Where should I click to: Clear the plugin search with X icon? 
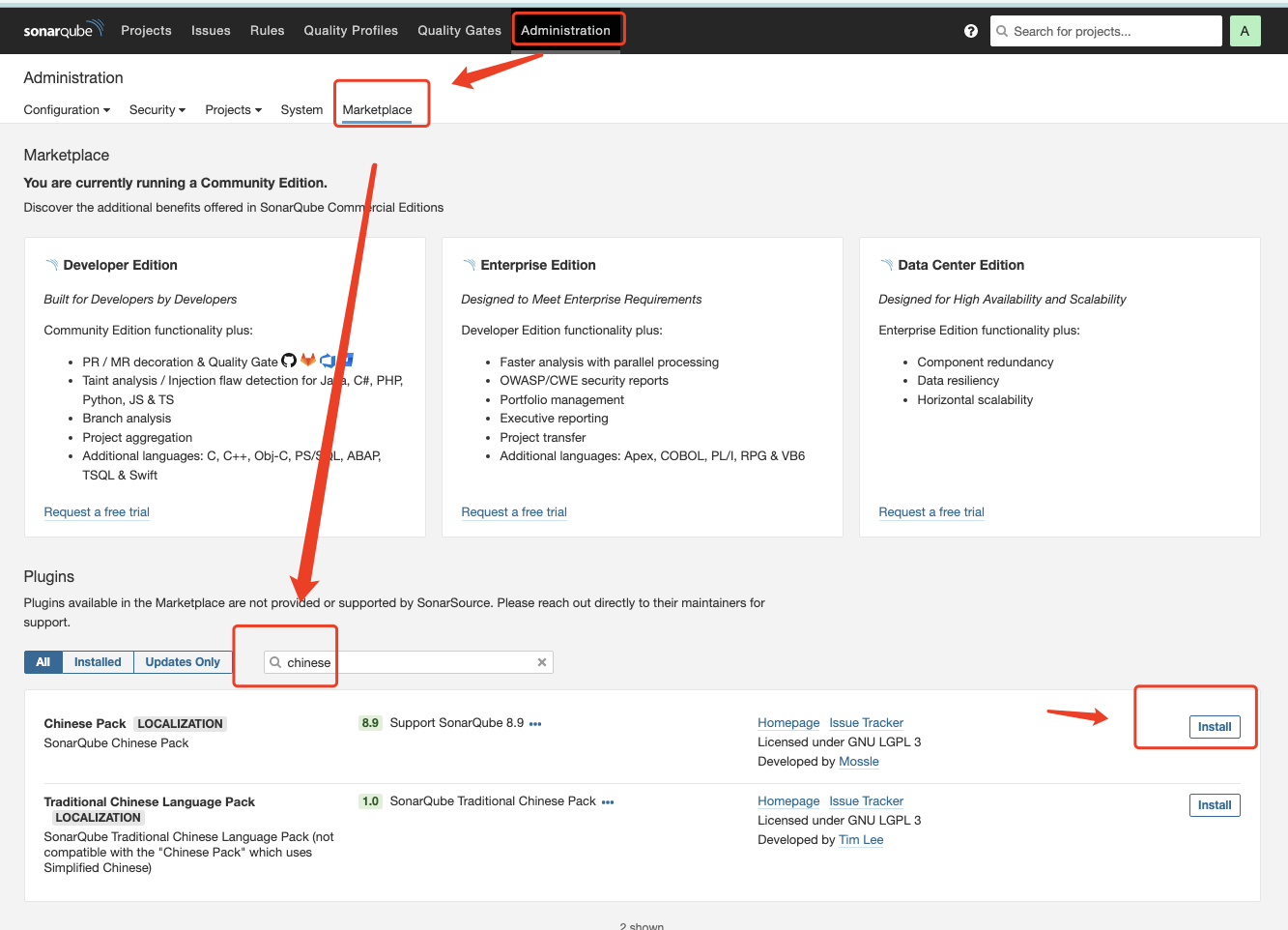tap(542, 662)
